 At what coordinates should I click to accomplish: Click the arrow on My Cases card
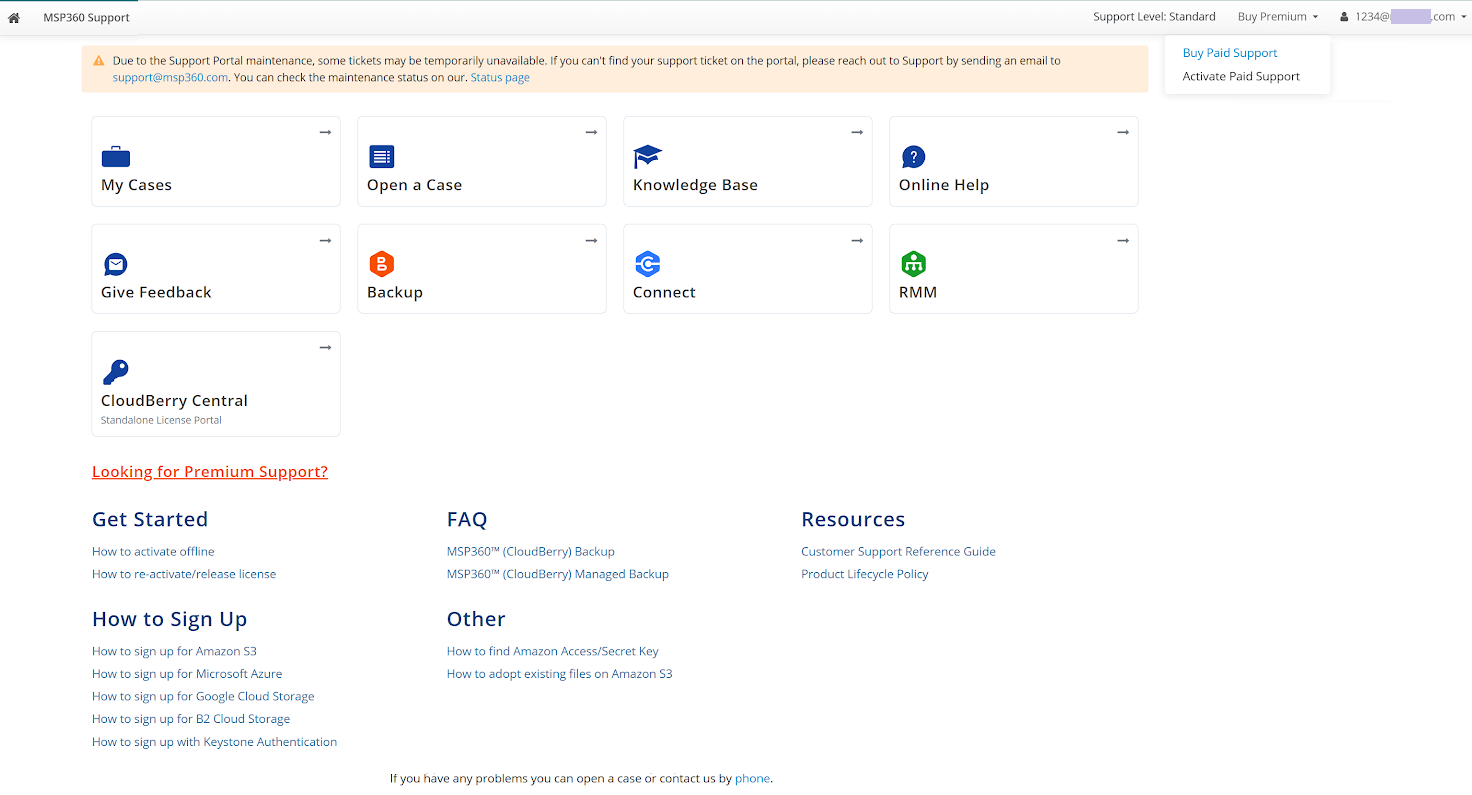[325, 132]
